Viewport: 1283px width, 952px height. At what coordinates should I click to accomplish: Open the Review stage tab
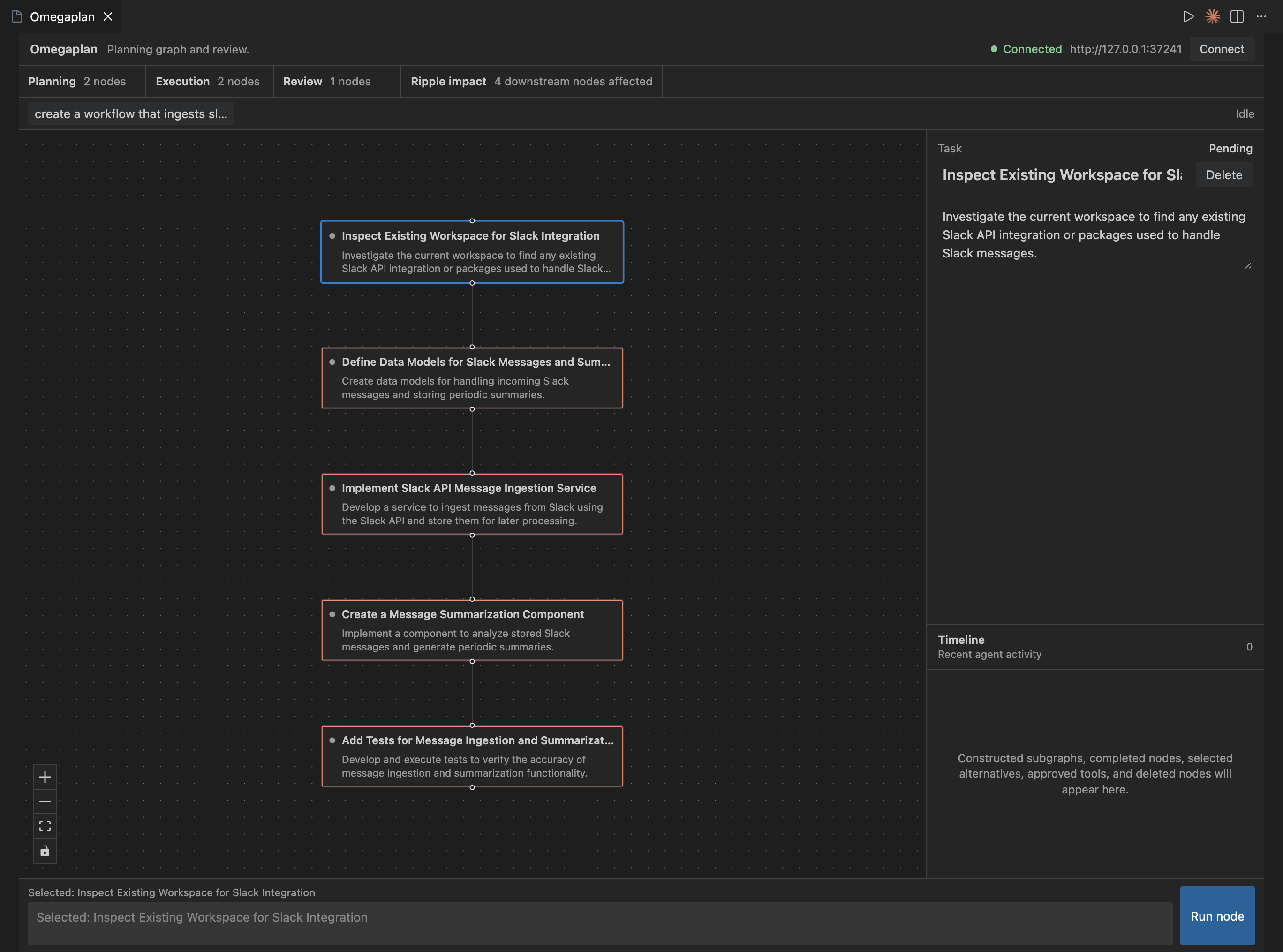pyautogui.click(x=327, y=81)
